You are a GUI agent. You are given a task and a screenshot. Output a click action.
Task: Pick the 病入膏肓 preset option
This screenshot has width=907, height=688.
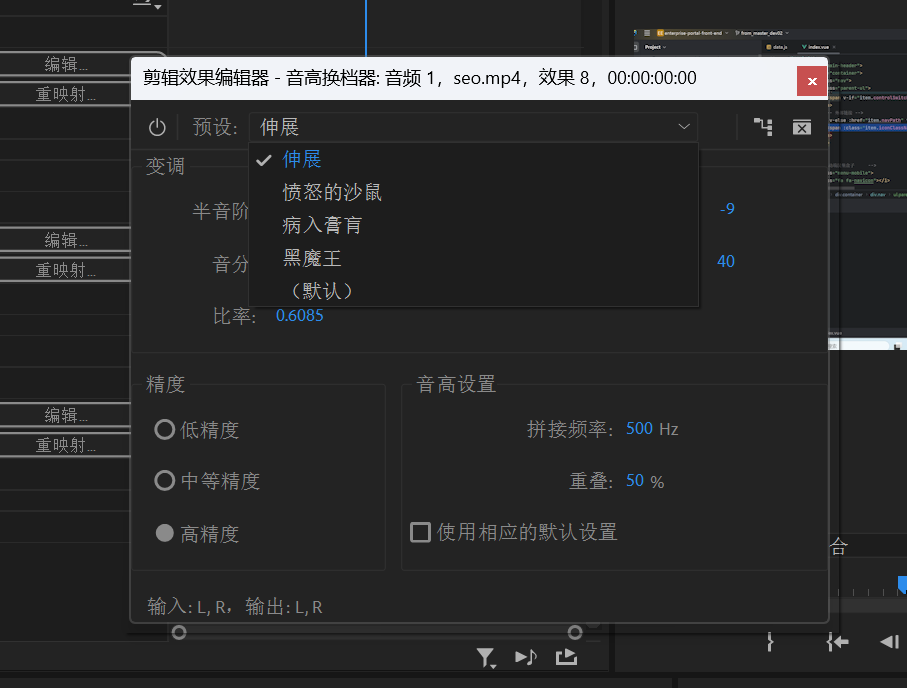(322, 225)
